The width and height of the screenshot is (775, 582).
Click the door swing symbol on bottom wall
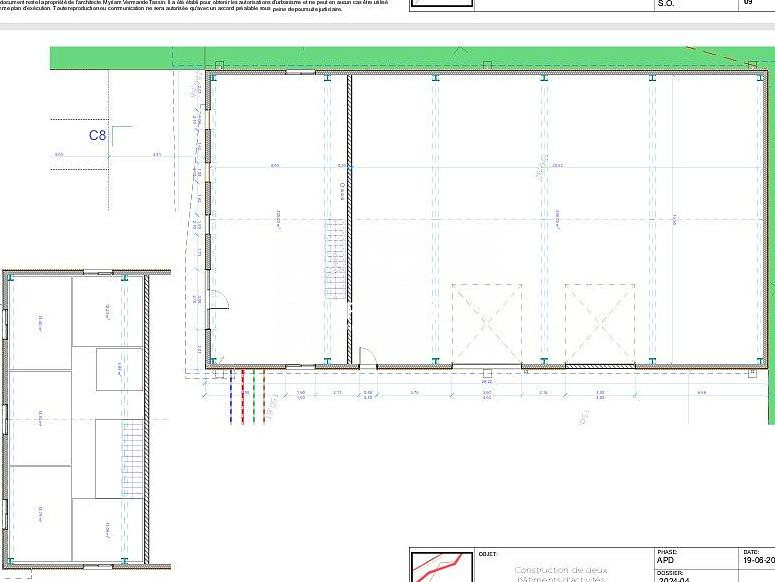[x=368, y=358]
